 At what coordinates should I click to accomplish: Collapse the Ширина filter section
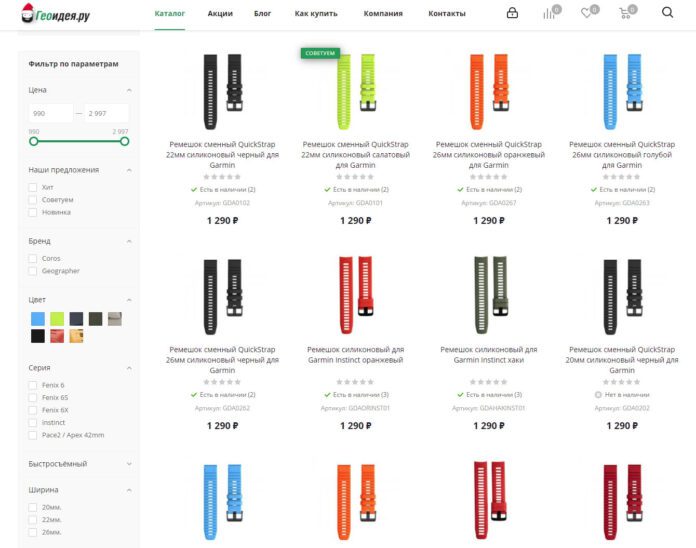(x=129, y=490)
